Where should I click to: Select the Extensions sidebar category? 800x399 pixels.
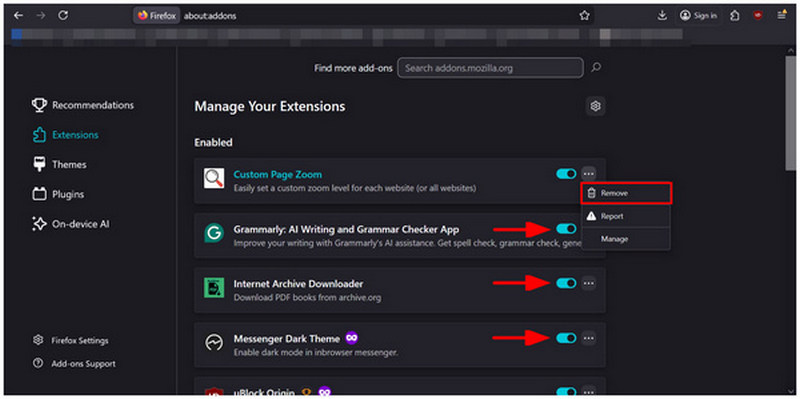point(65,135)
